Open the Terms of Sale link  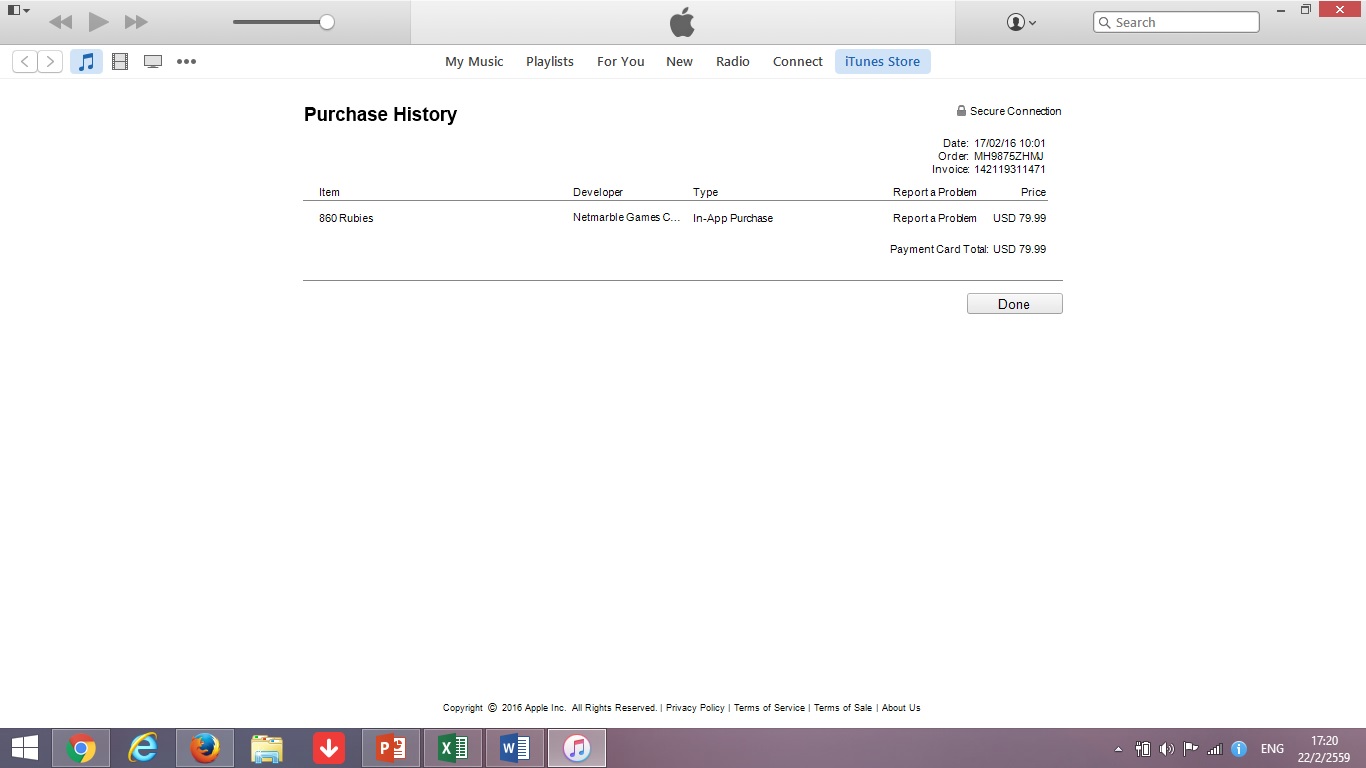(843, 708)
